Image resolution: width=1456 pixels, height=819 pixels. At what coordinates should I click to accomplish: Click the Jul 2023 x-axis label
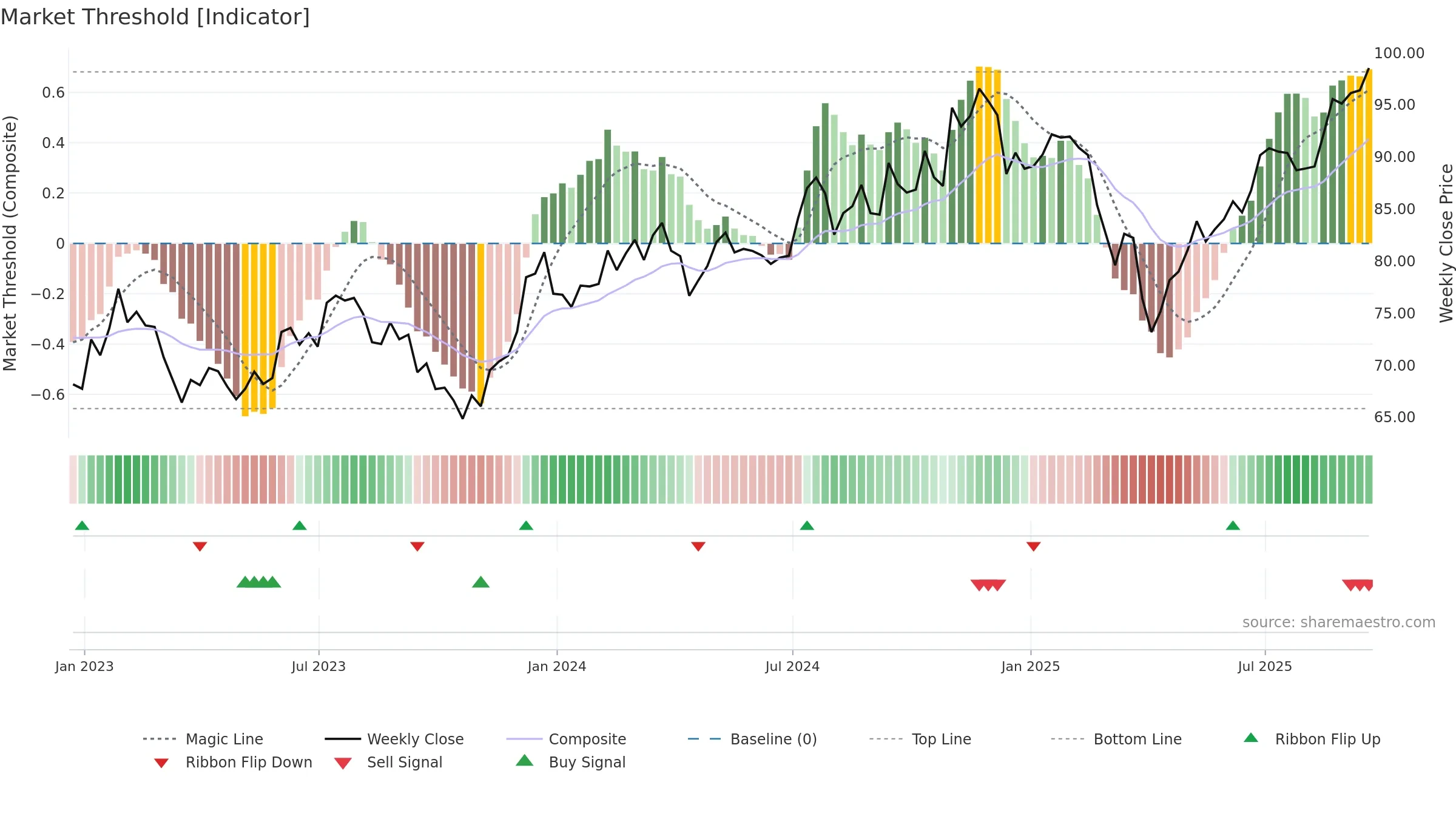318,666
